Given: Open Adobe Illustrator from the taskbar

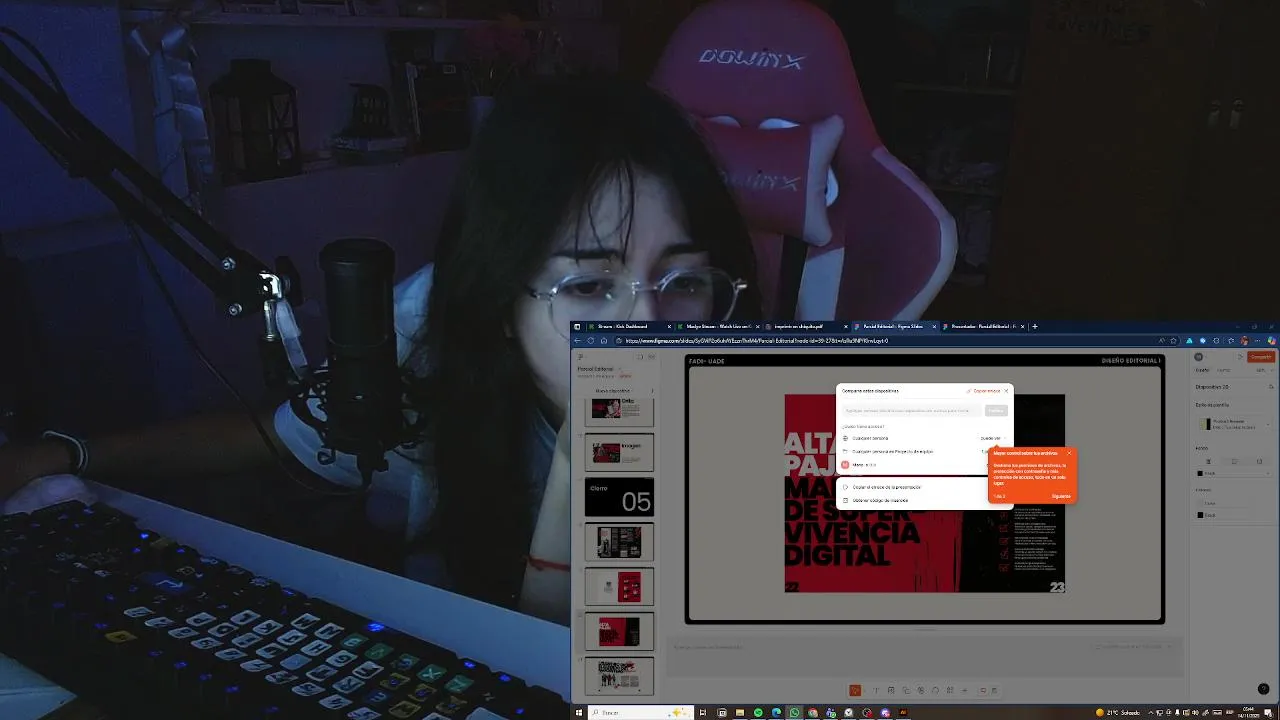Looking at the screenshot, I should tap(903, 713).
